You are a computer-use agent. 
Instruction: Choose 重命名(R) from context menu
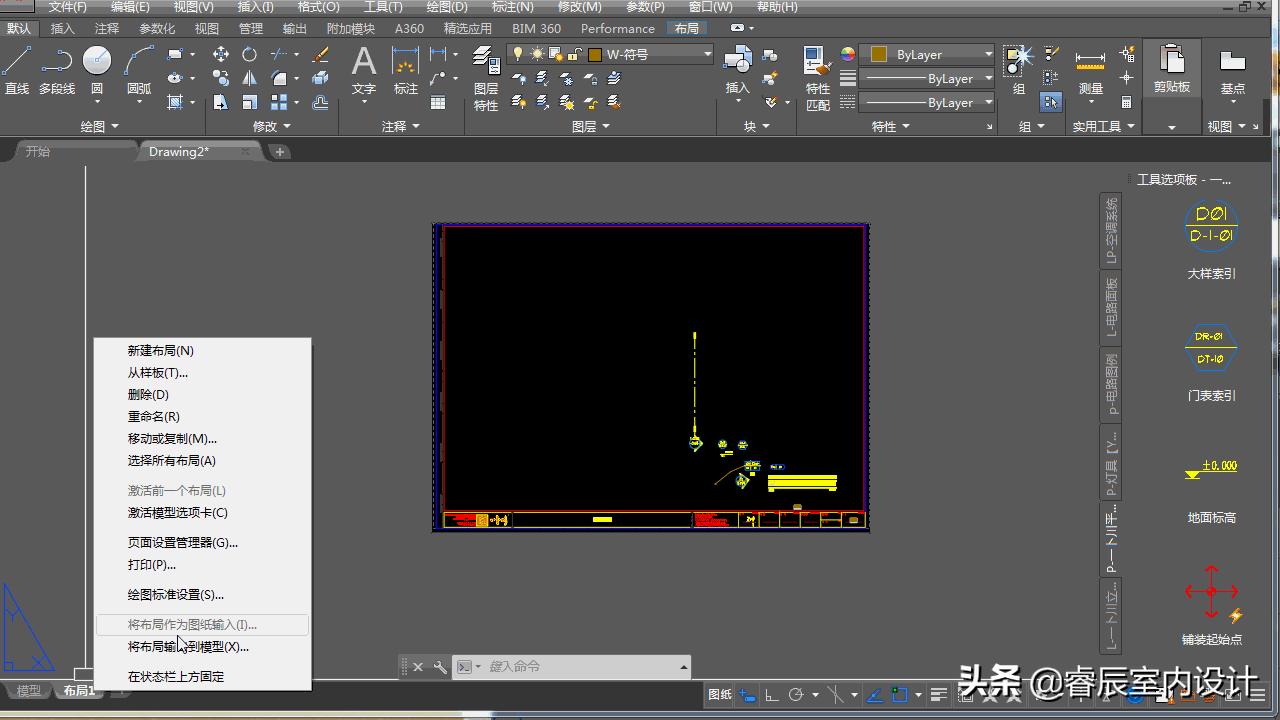[x=153, y=417]
